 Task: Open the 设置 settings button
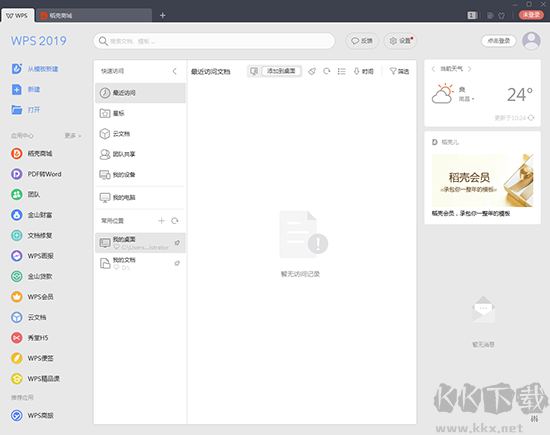tap(400, 41)
